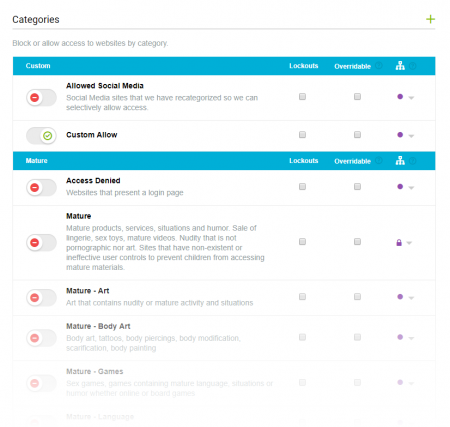Screen dimensions: 450x427
Task: Click help icon after hierarchy icon in Mature header
Action: [413, 161]
